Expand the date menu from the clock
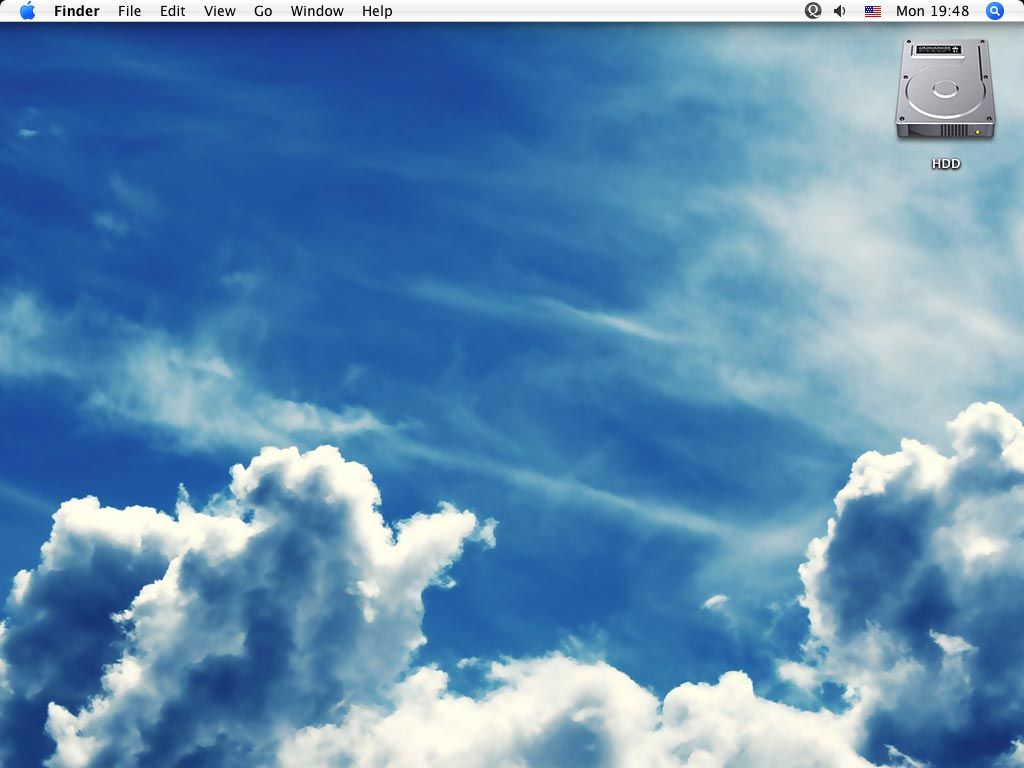Image resolution: width=1024 pixels, height=768 pixels. click(x=935, y=11)
